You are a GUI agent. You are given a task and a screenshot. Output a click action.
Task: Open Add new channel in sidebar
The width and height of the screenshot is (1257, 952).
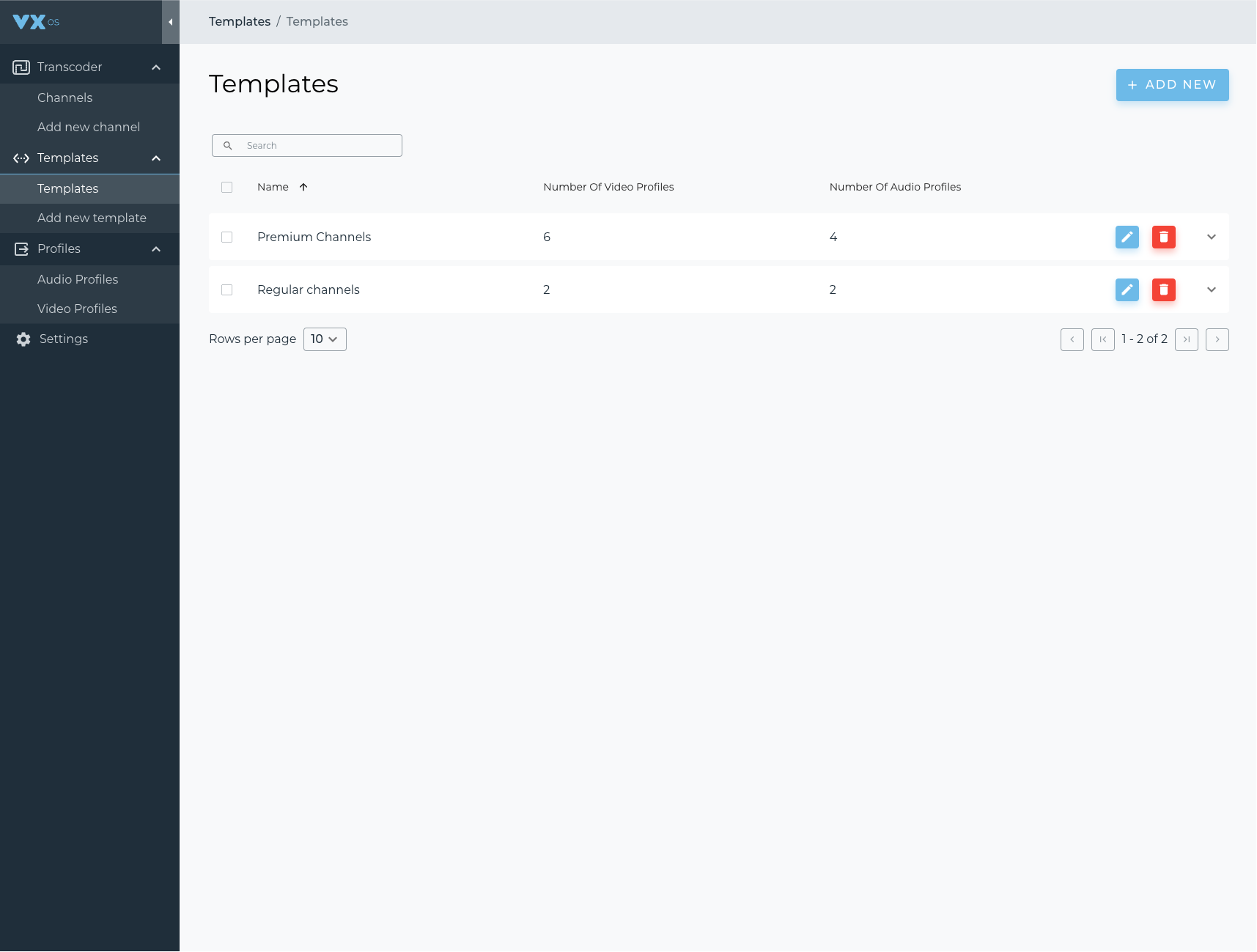89,128
